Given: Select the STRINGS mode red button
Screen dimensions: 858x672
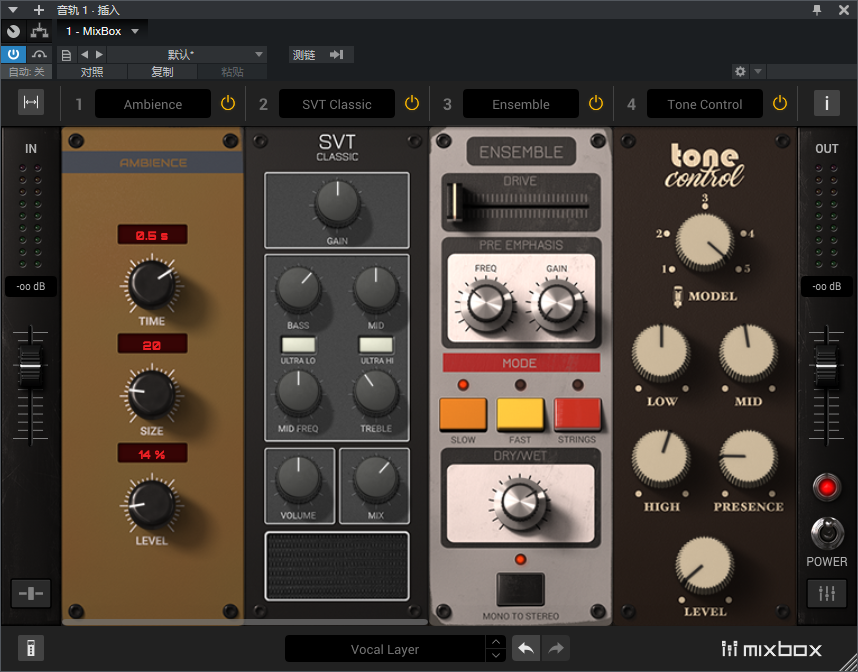Looking at the screenshot, I should pyautogui.click(x=577, y=414).
